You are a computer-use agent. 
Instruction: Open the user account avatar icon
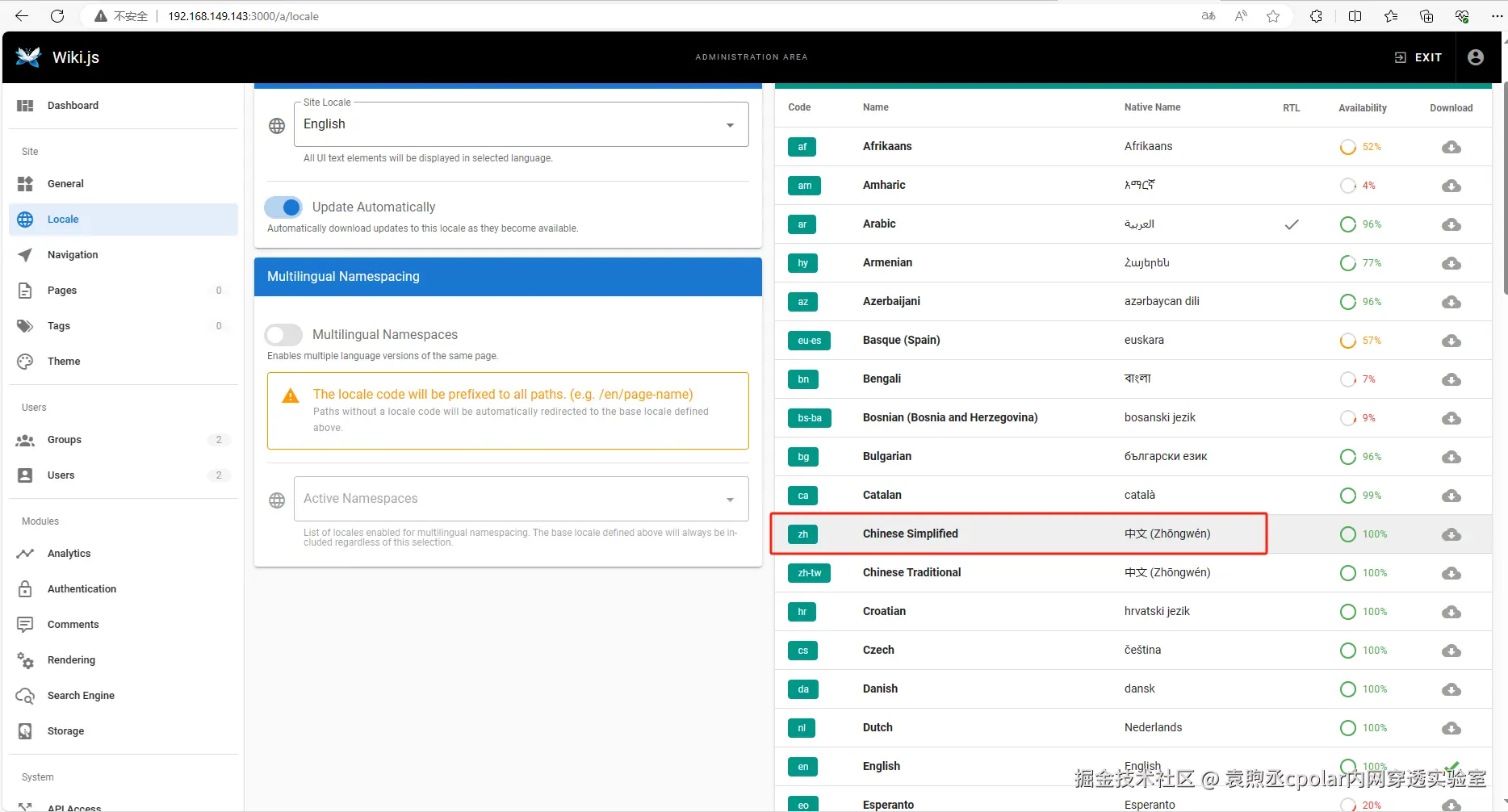pos(1476,57)
